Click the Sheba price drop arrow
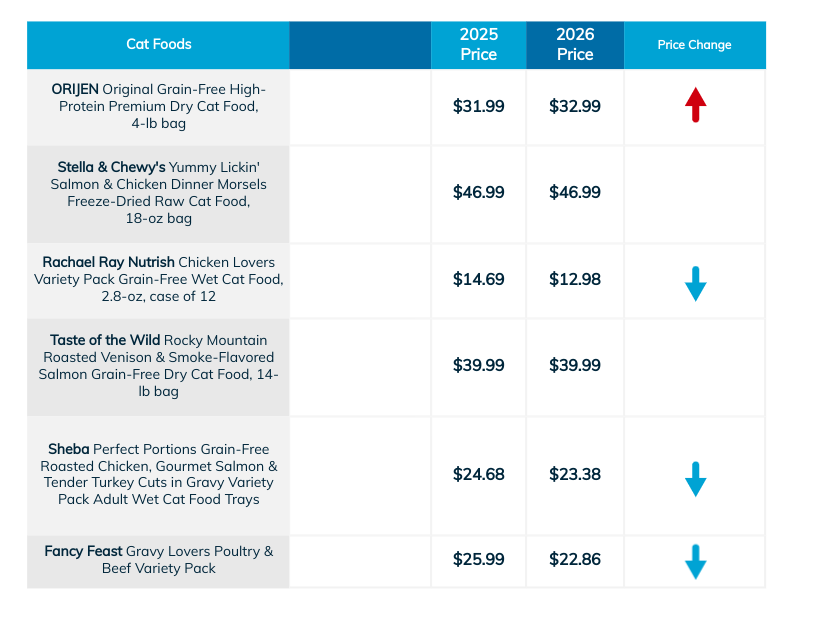This screenshot has width=816, height=622. point(696,478)
